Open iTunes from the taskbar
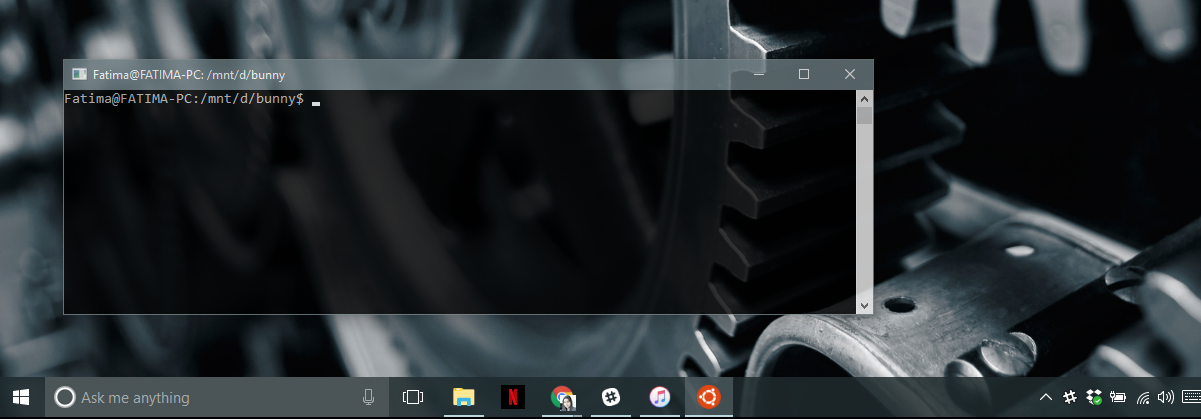 coord(660,397)
